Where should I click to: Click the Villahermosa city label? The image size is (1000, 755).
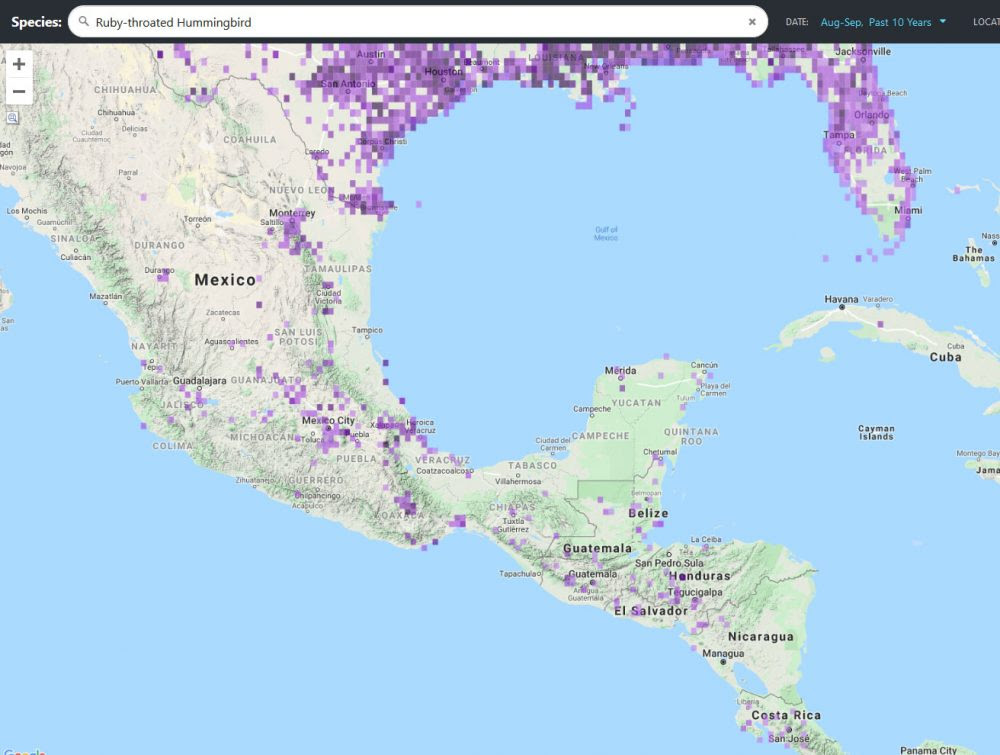click(x=518, y=481)
